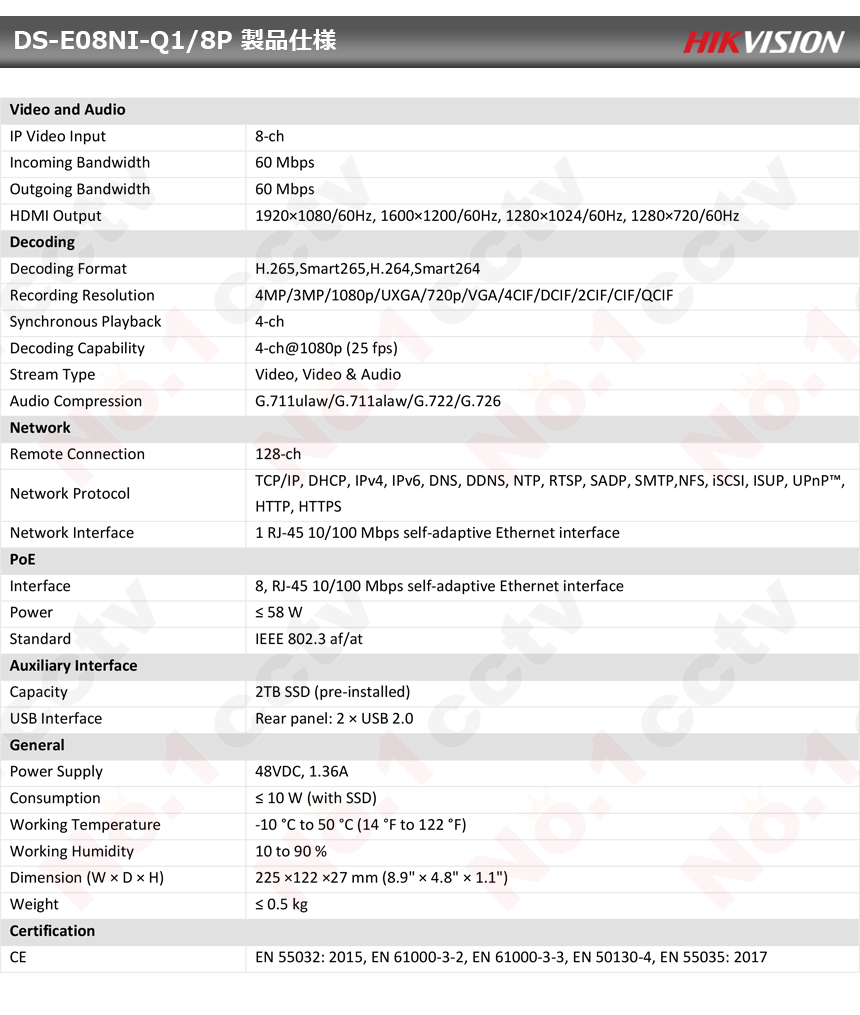Click the '8-ch' value
860x1015 pixels.
(269, 136)
